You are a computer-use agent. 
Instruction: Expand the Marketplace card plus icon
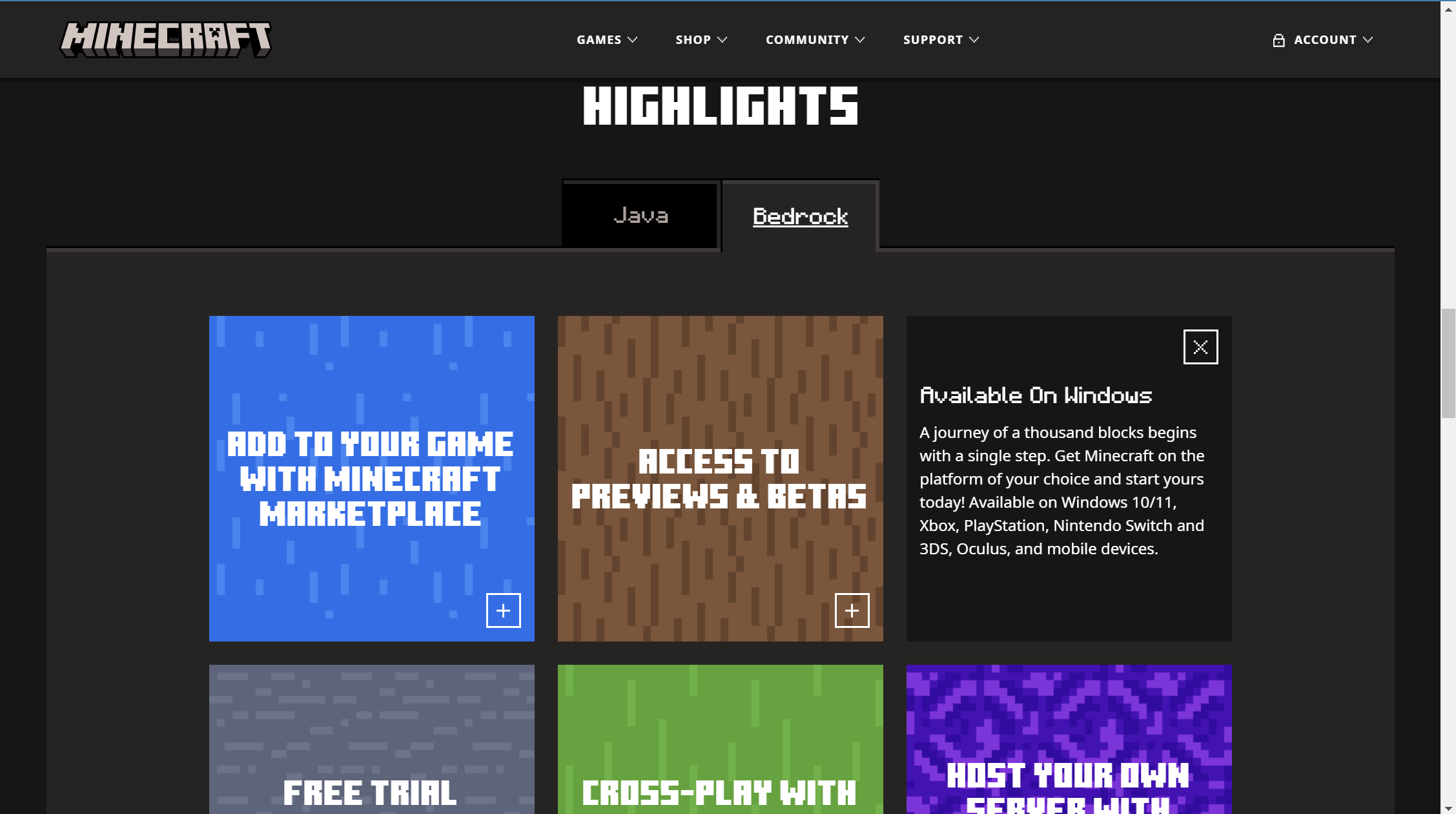pos(503,610)
